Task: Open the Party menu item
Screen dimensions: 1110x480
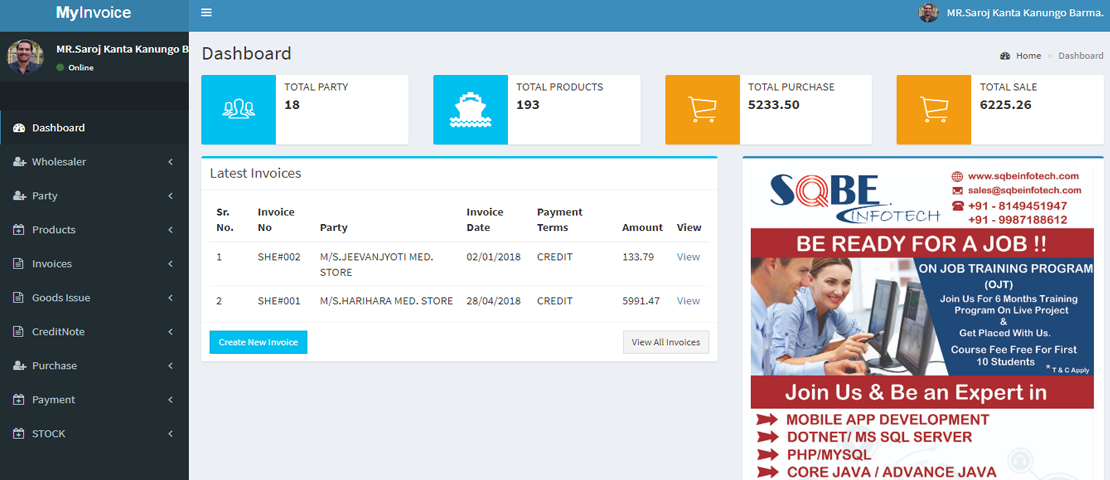Action: (x=94, y=196)
